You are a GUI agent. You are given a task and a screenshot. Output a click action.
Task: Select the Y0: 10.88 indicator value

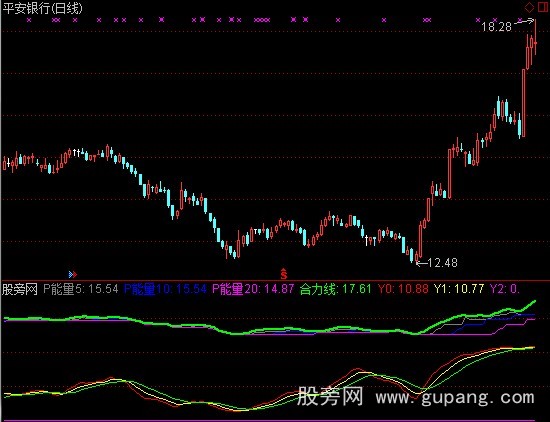(403, 289)
